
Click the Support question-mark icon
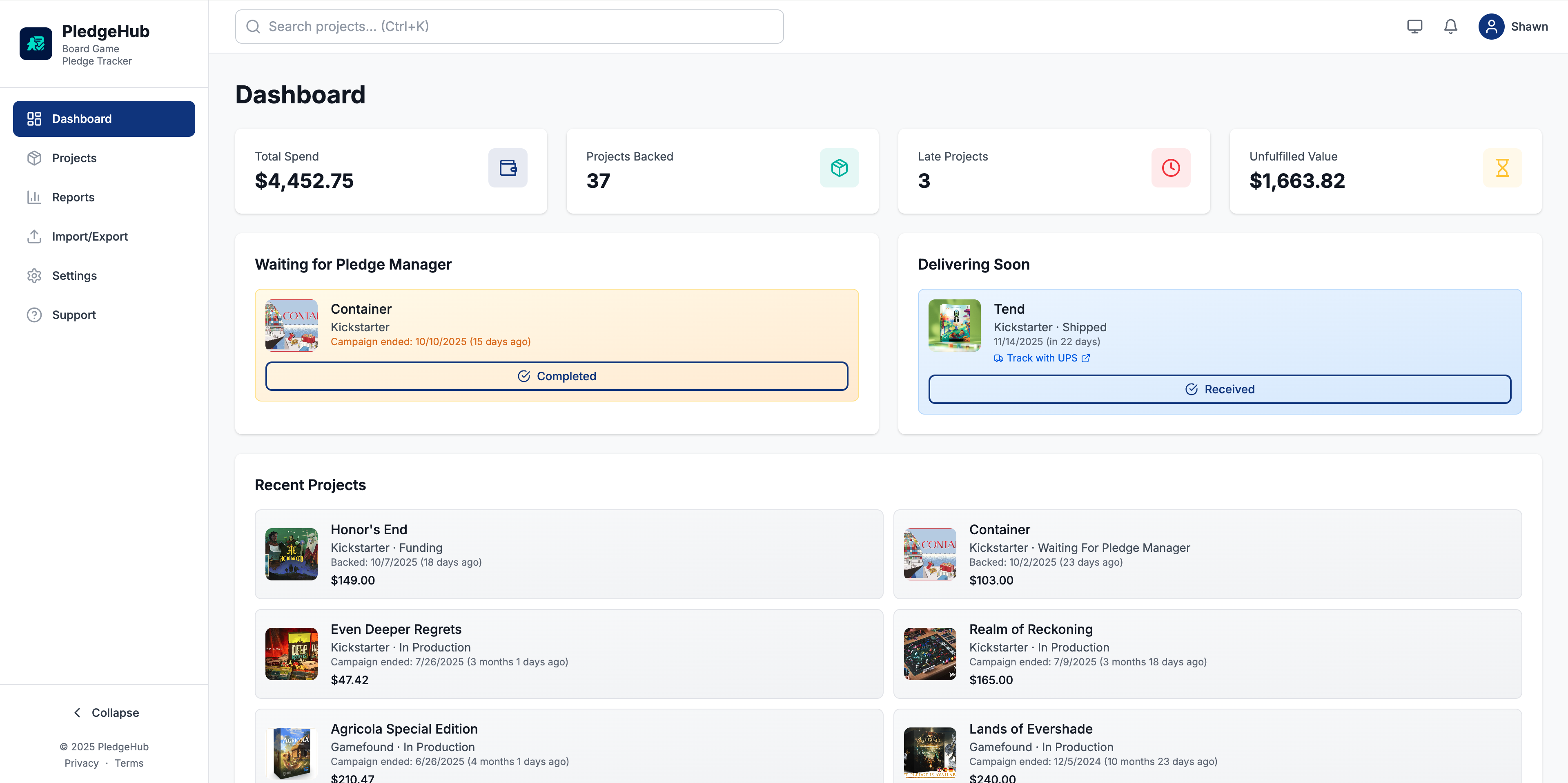pyautogui.click(x=34, y=315)
